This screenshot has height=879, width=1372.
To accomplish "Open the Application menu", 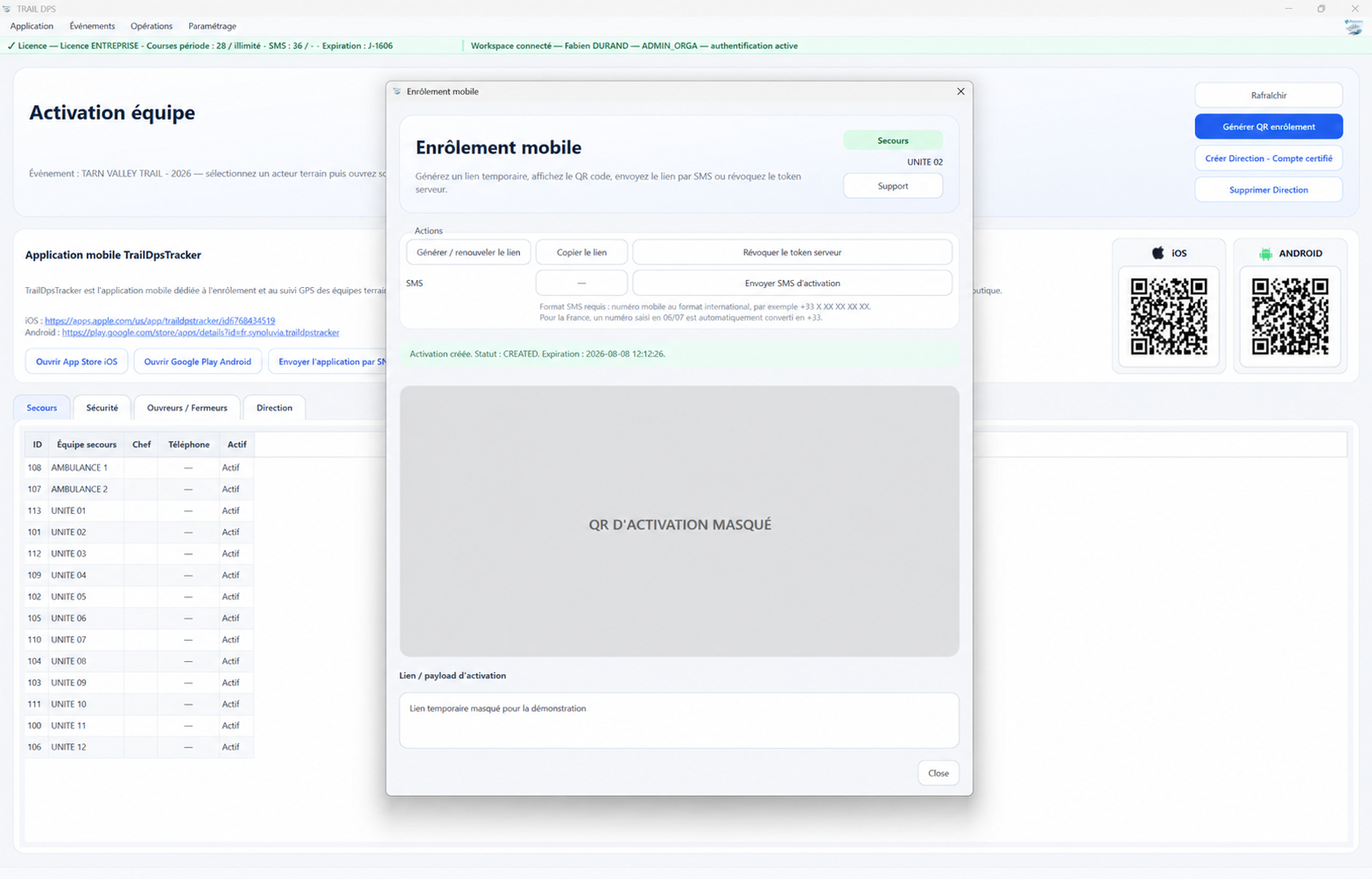I will coord(32,26).
